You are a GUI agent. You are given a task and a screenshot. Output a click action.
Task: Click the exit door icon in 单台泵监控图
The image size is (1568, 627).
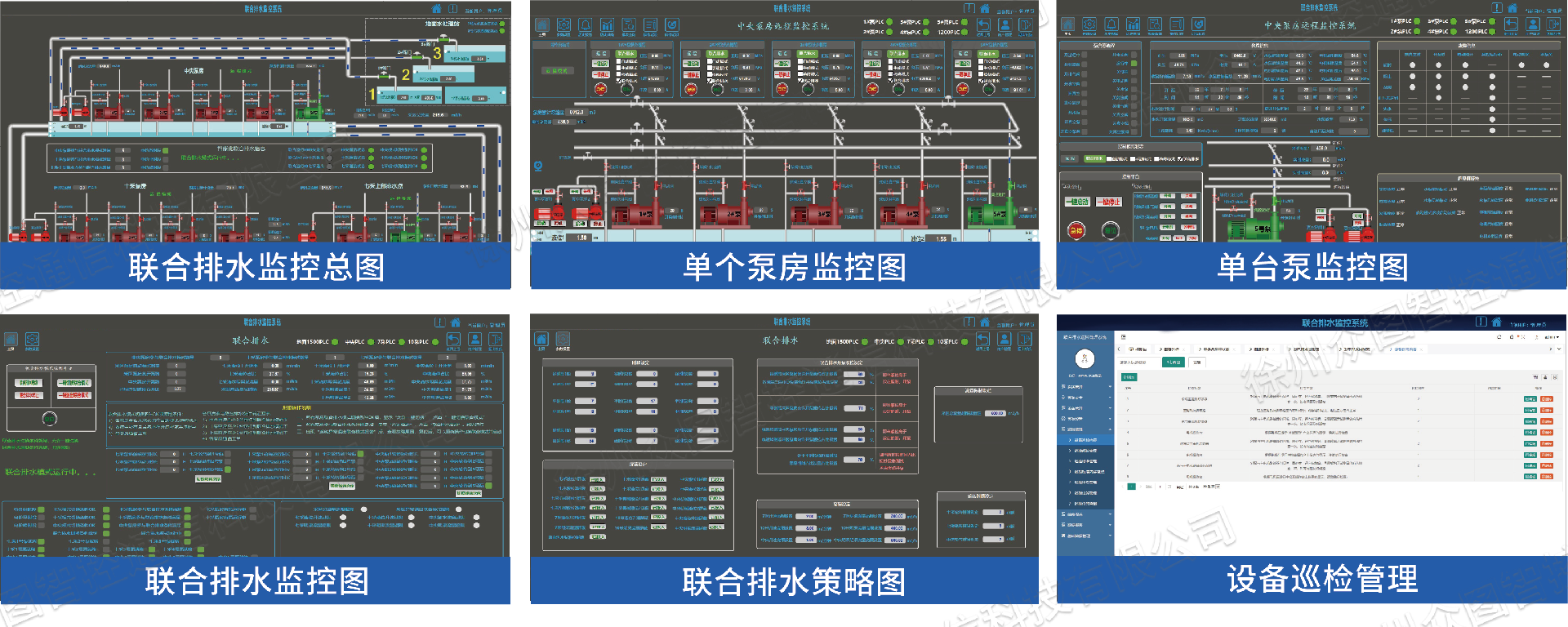[x=1553, y=24]
